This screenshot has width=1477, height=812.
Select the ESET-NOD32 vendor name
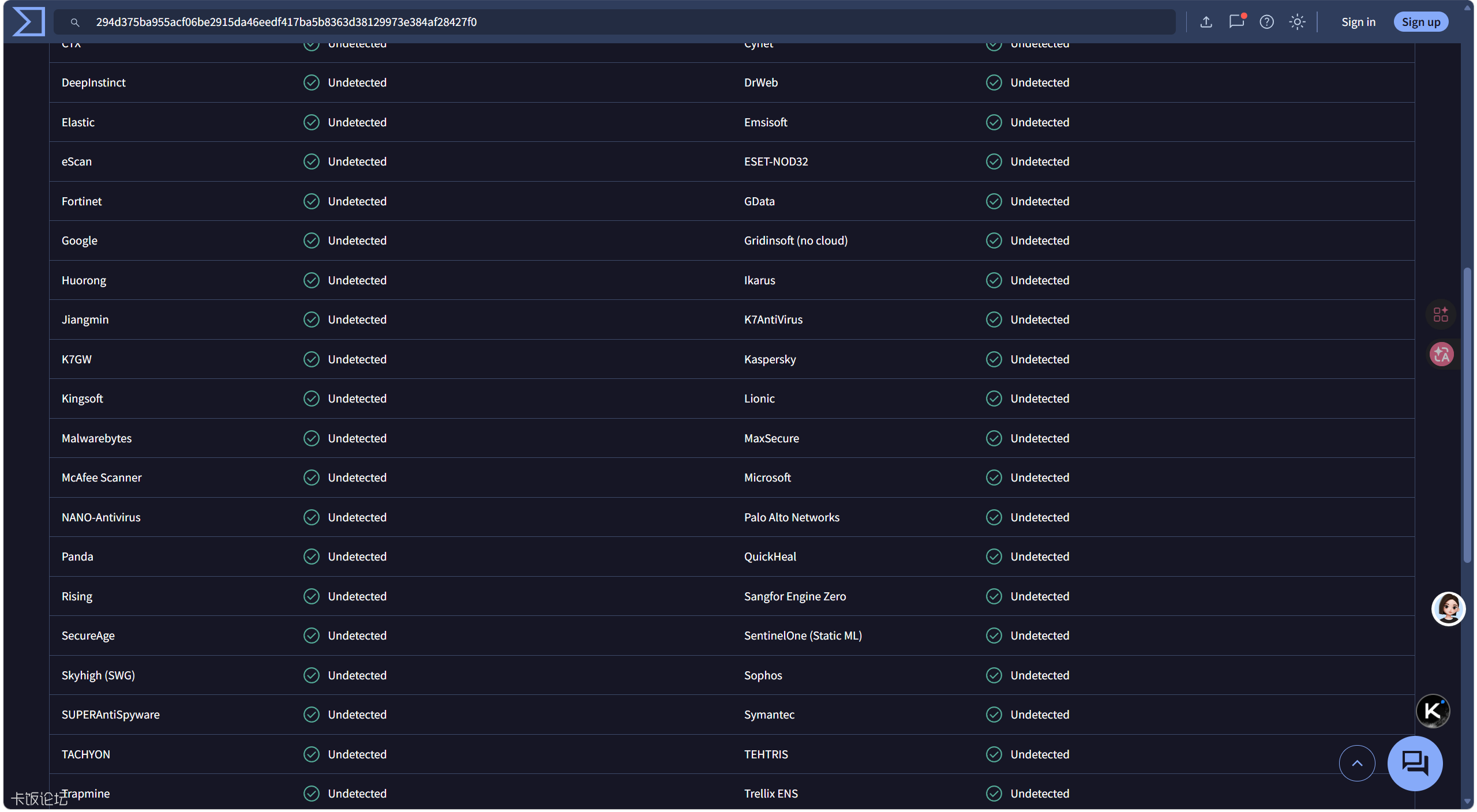[775, 161]
